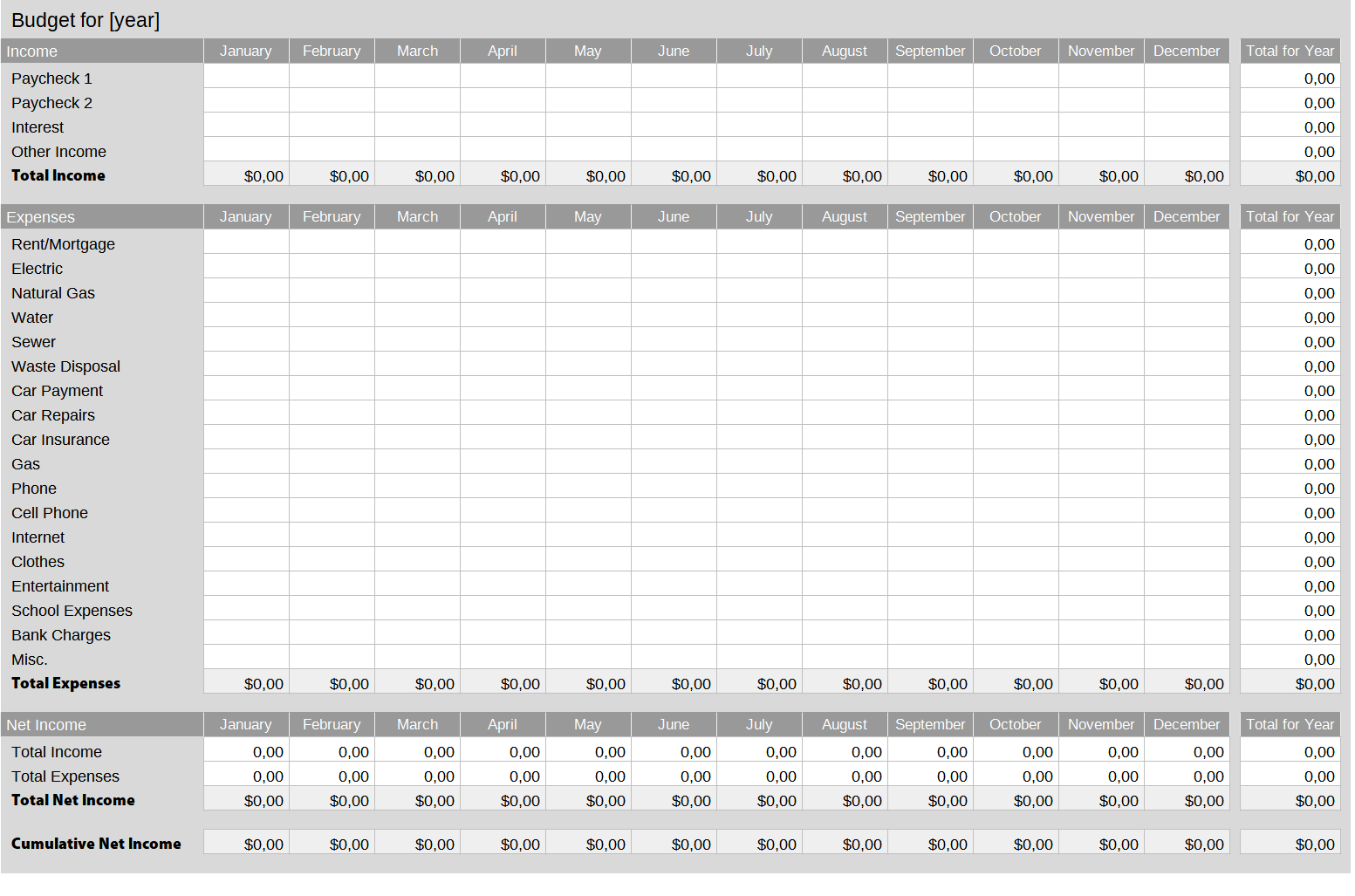Click the December Other Income cell
Viewport: 1355px width, 896px height.
pyautogui.click(x=1187, y=151)
